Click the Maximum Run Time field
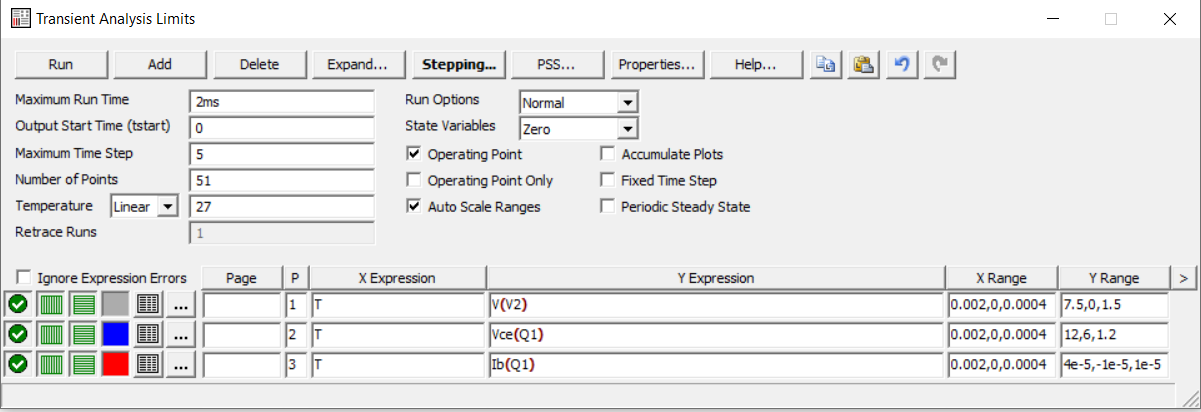 pos(281,102)
